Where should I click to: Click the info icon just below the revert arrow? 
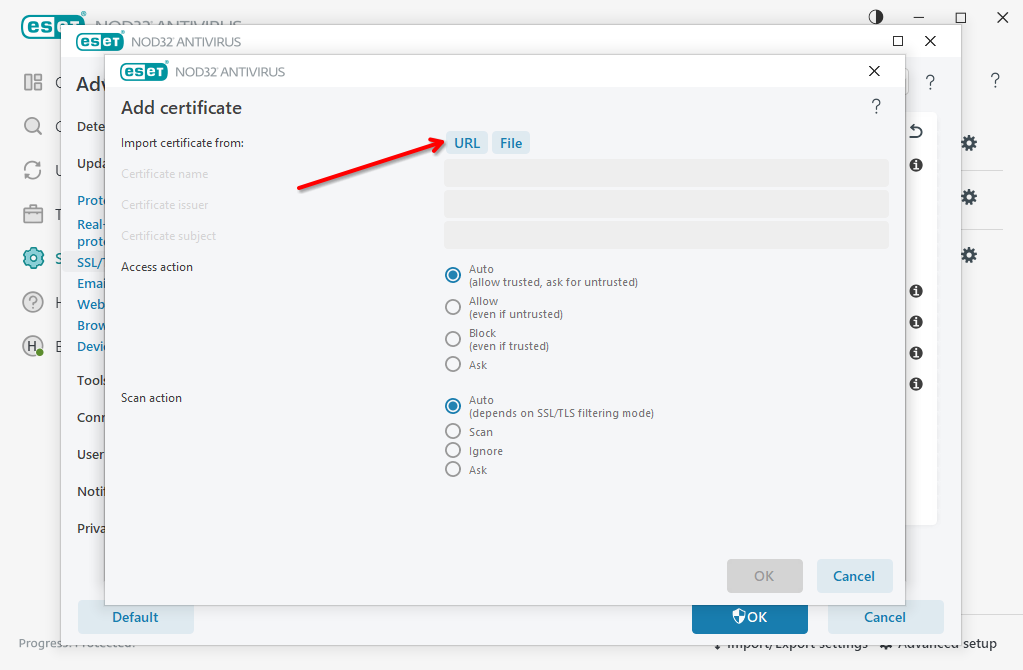[x=916, y=165]
